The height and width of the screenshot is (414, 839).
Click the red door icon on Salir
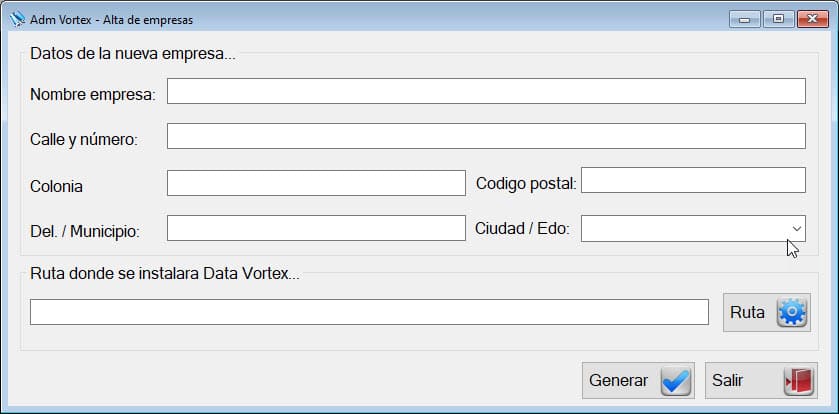[798, 381]
